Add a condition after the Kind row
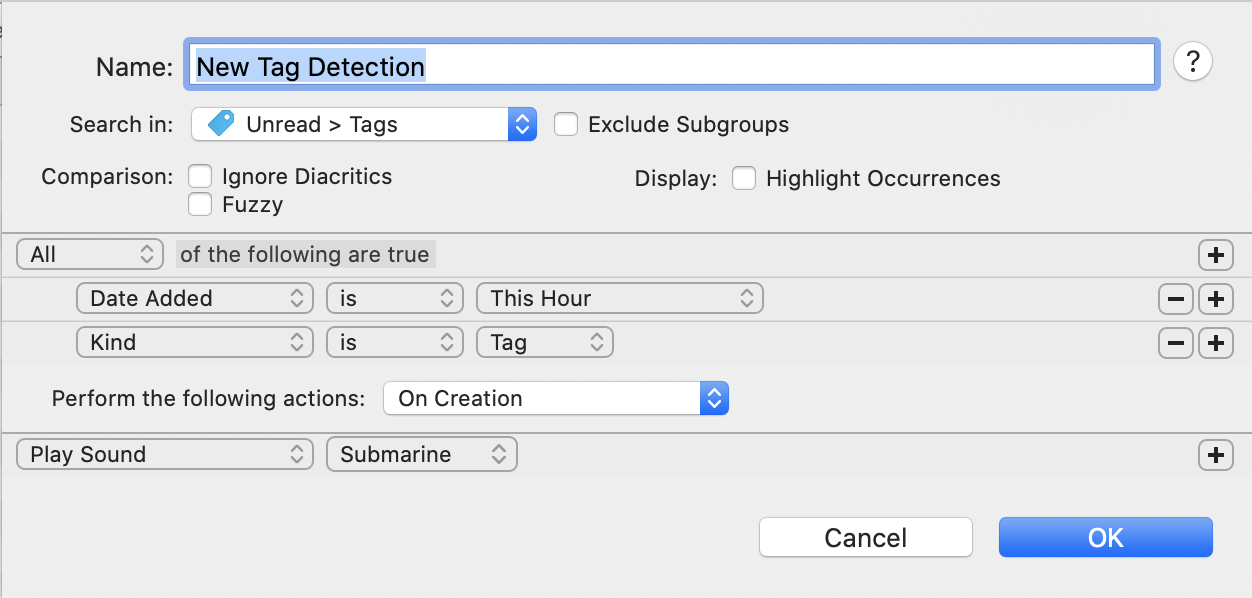This screenshot has width=1252, height=598. pyautogui.click(x=1215, y=343)
